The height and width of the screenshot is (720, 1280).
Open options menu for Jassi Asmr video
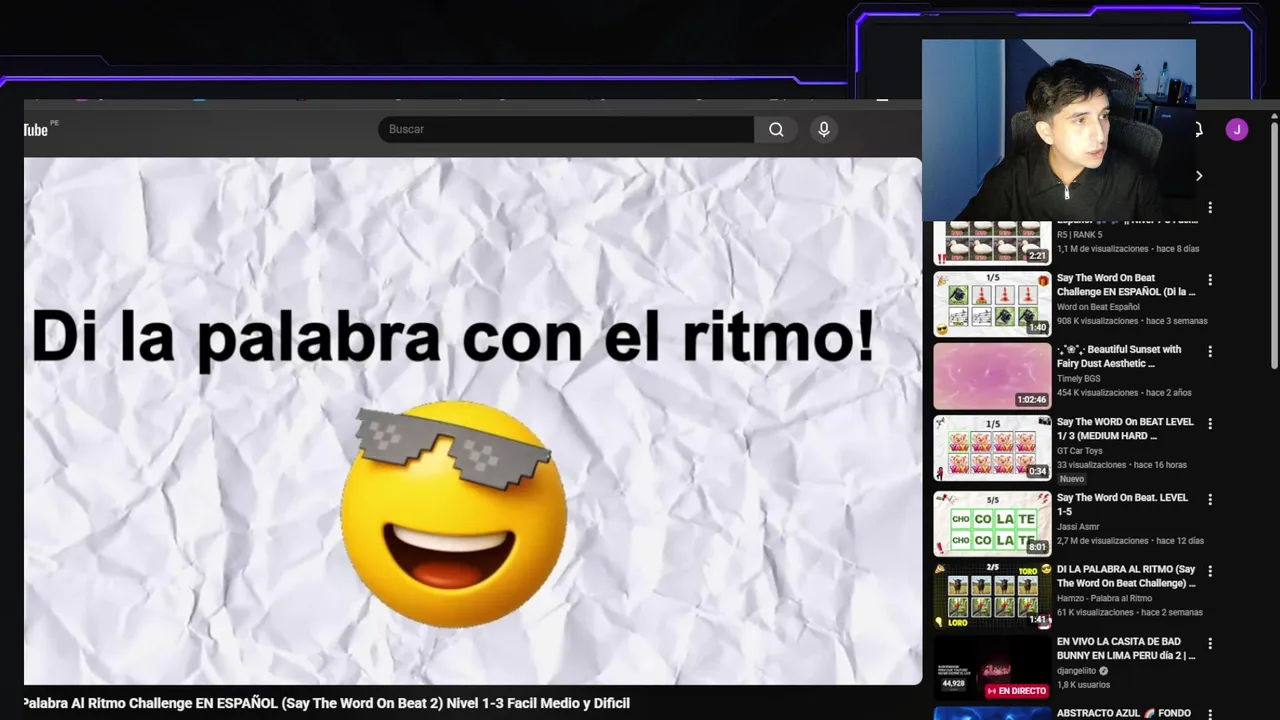pyautogui.click(x=1210, y=499)
